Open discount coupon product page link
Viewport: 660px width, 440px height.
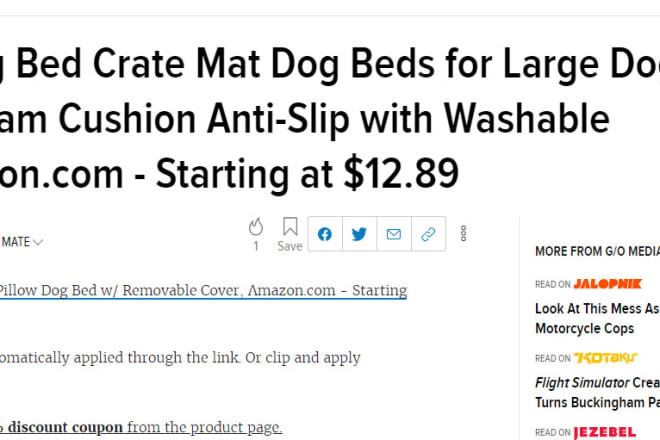[141, 427]
